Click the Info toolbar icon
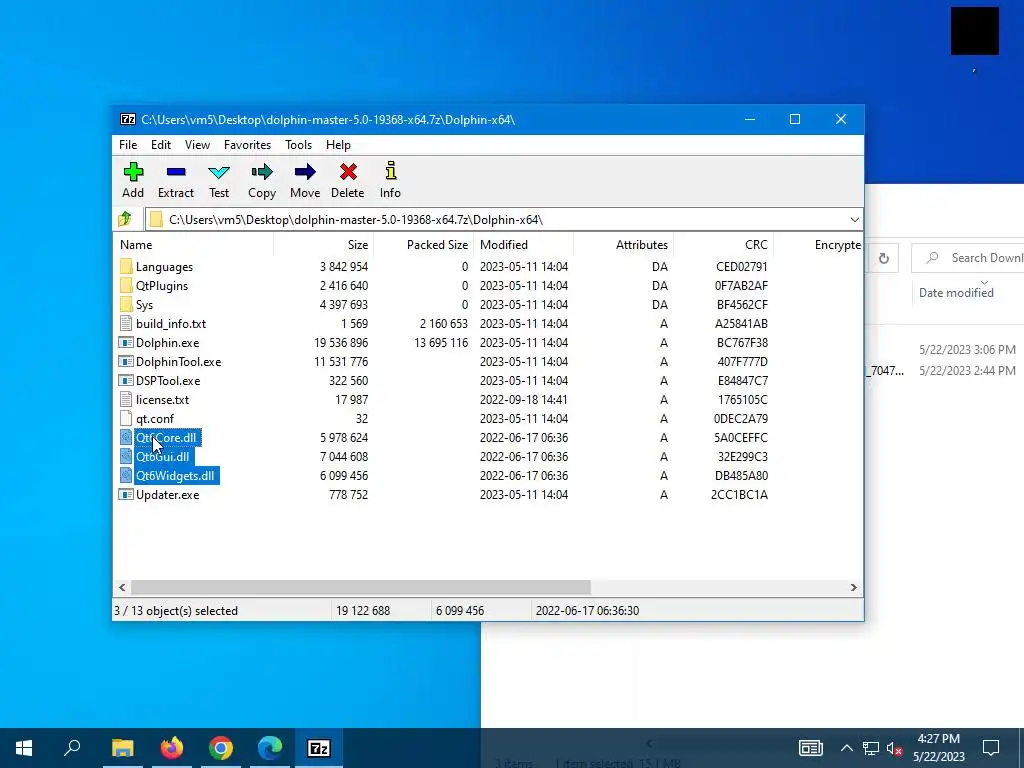Viewport: 1024px width, 768px height. [391, 171]
